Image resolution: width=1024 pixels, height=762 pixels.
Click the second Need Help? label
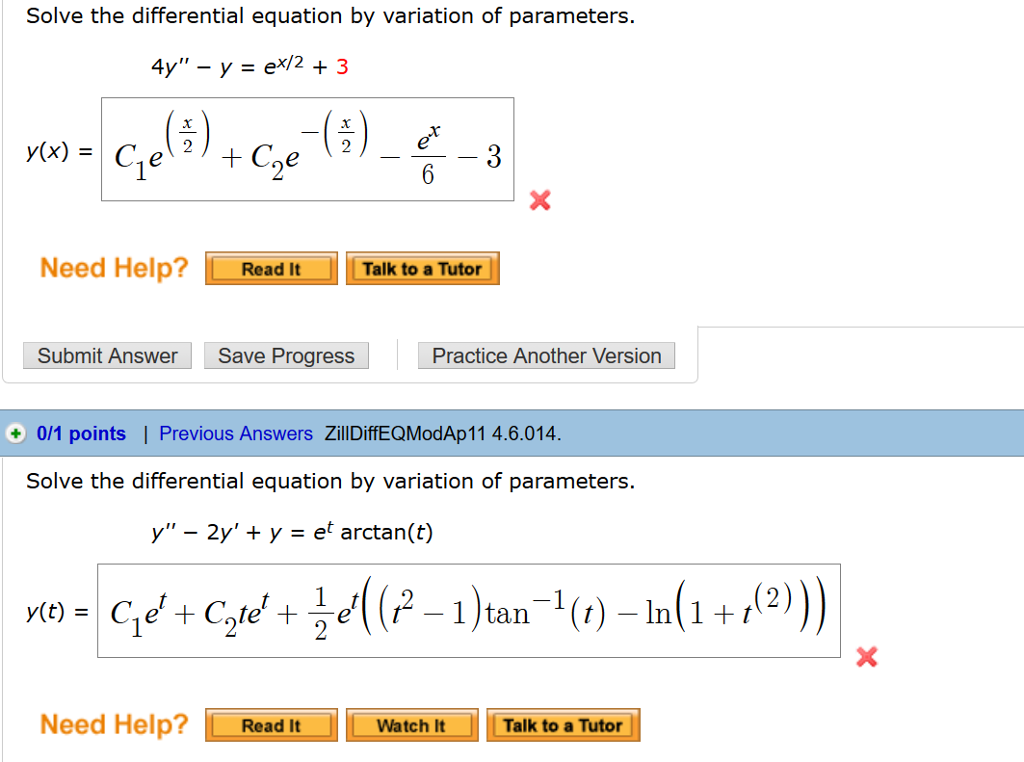tap(113, 724)
